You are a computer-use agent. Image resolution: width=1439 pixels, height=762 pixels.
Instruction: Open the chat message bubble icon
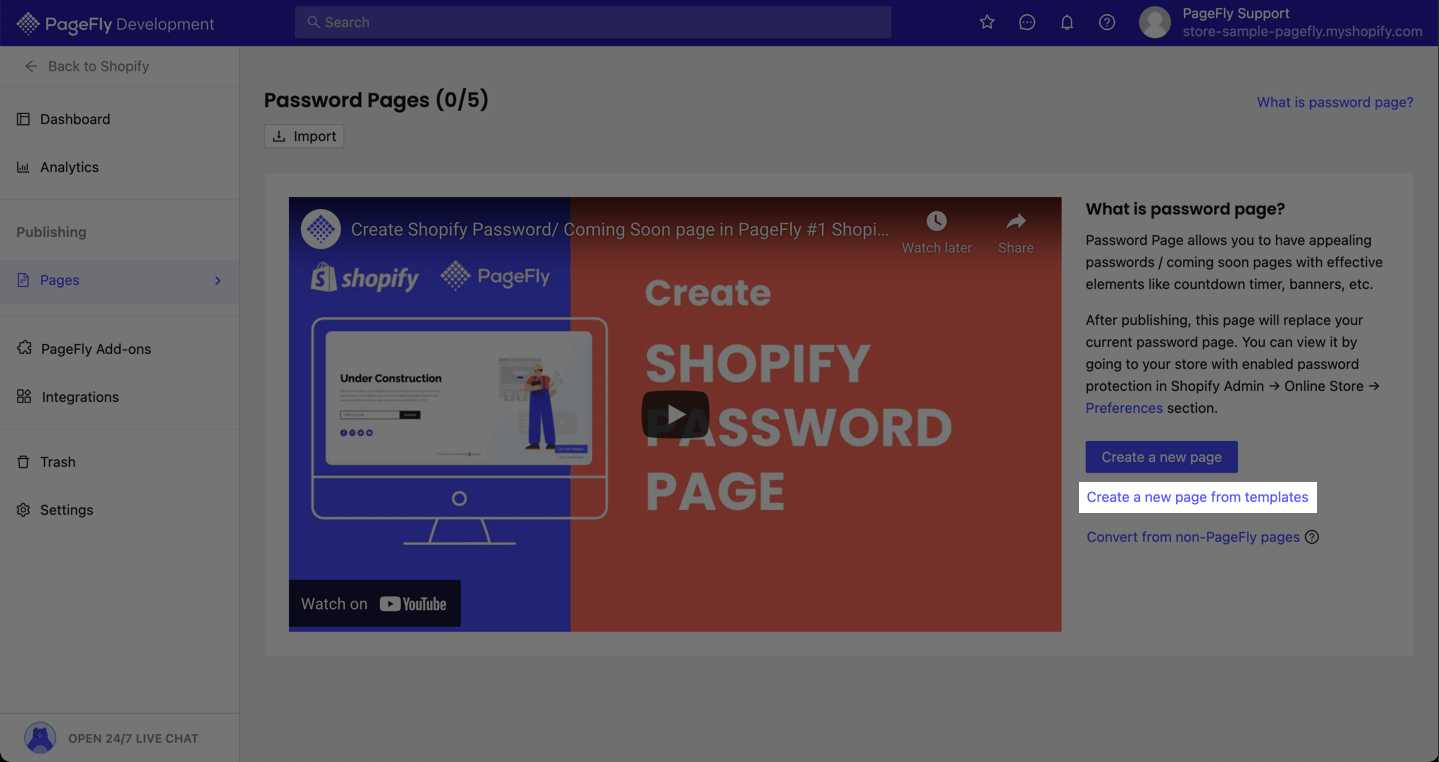coord(1027,22)
